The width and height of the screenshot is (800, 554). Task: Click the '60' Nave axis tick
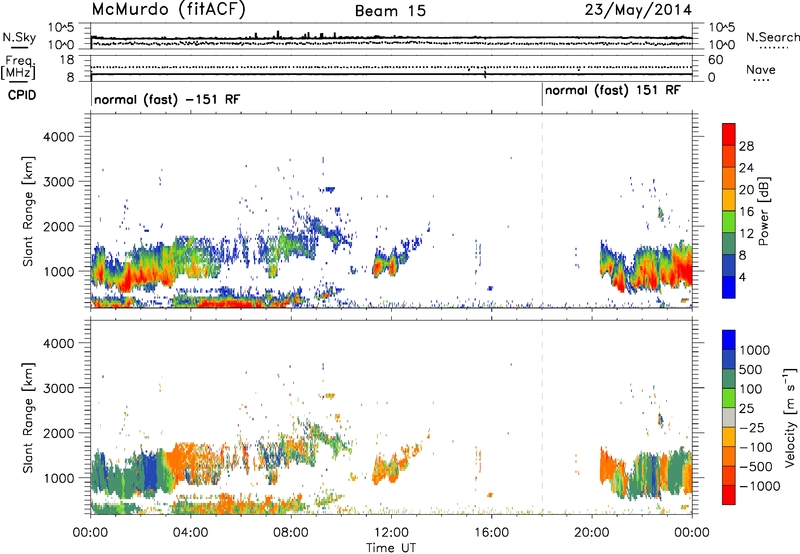(x=715, y=60)
